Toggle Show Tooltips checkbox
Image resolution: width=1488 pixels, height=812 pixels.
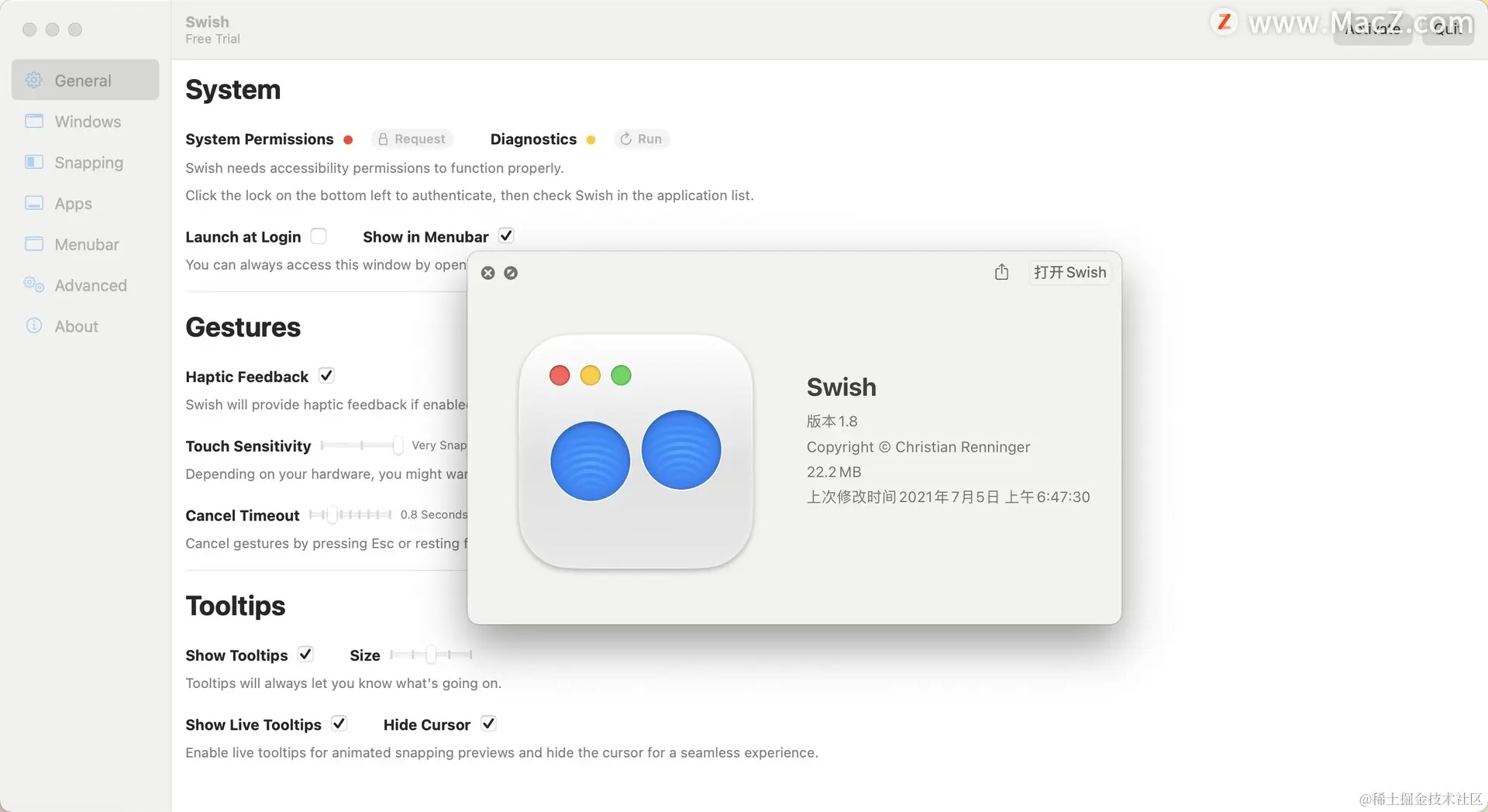pos(305,654)
